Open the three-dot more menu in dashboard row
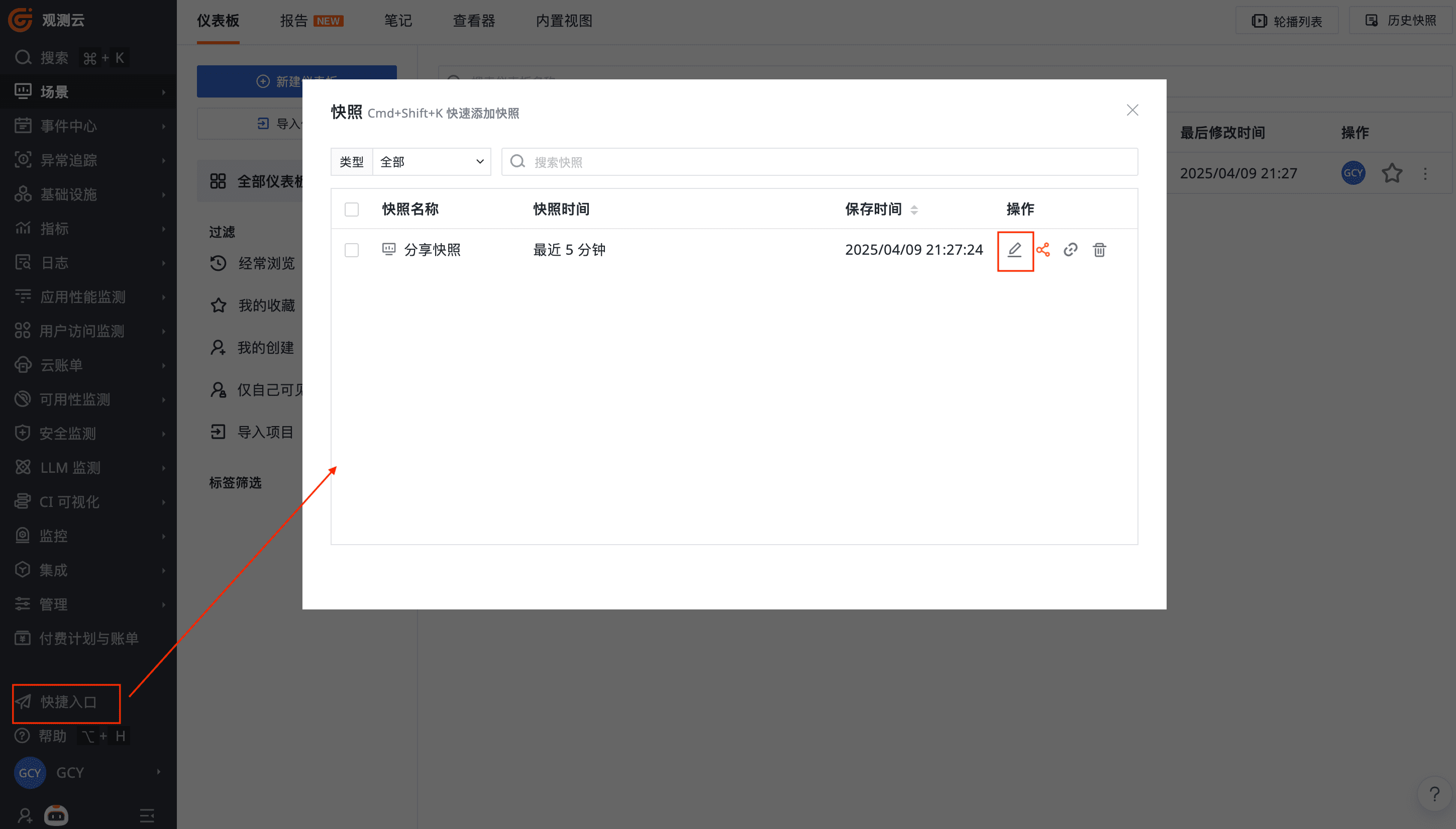 point(1425,174)
